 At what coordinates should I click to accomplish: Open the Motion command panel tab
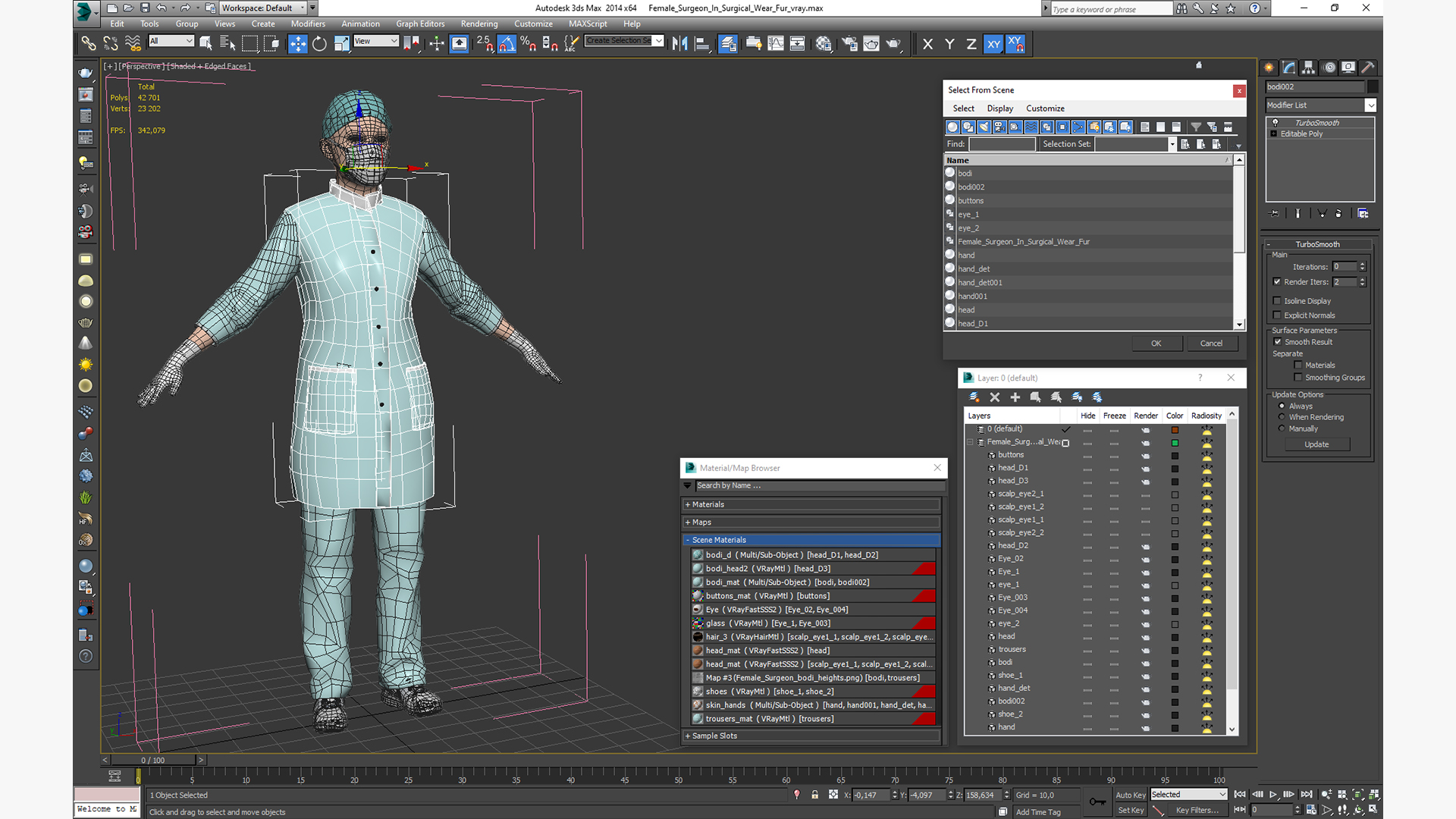[1329, 67]
